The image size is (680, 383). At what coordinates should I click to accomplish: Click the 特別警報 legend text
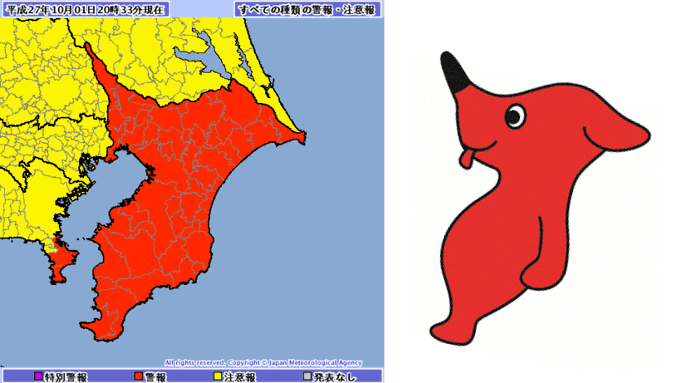click(x=65, y=377)
